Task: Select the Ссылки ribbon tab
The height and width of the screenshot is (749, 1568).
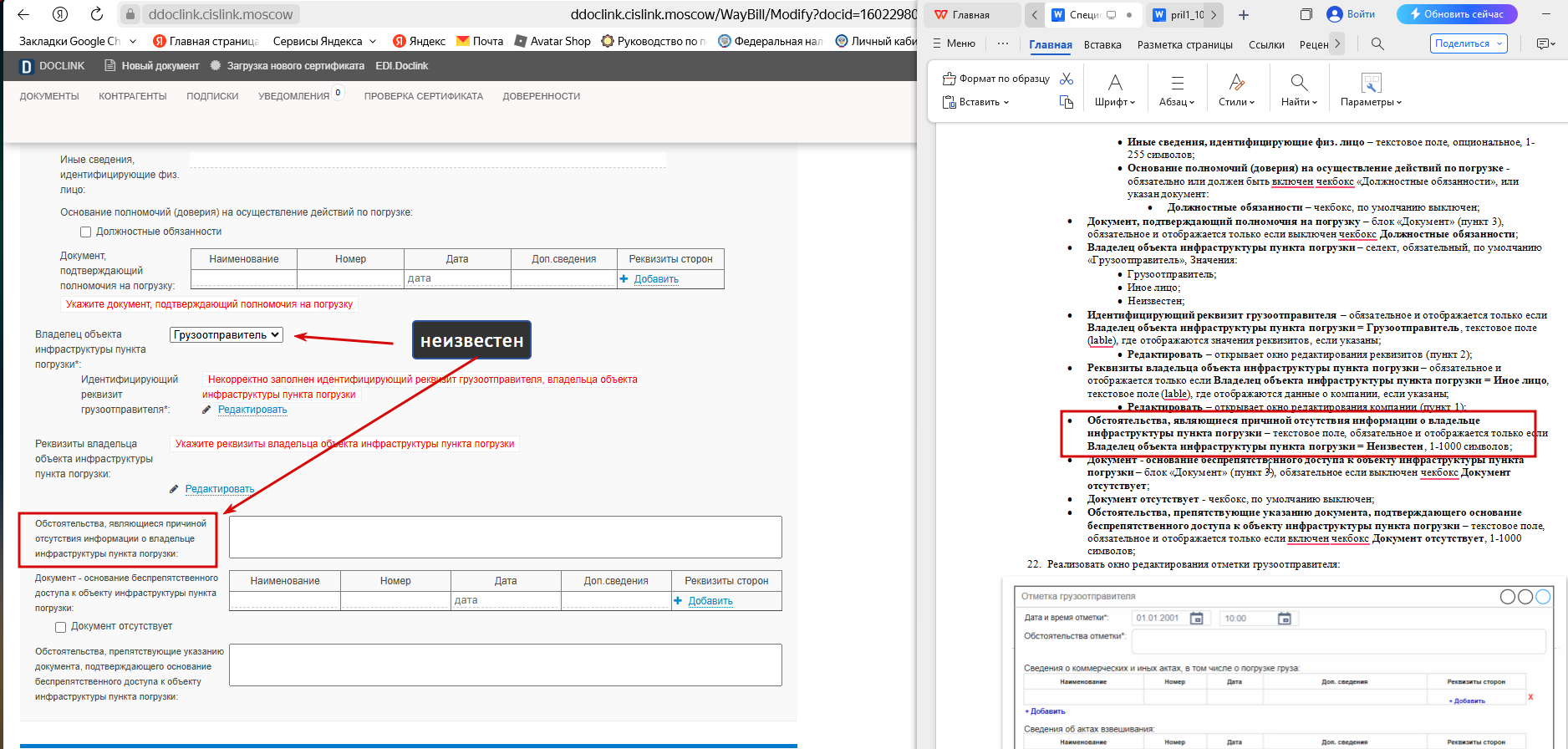Action: tap(1266, 45)
